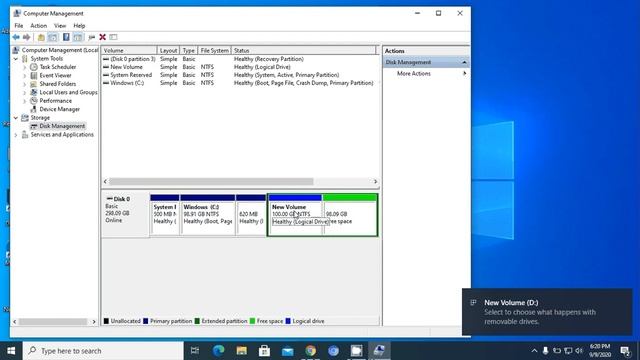Expand the Task Scheduler branch
640x360 pixels.
(x=24, y=67)
